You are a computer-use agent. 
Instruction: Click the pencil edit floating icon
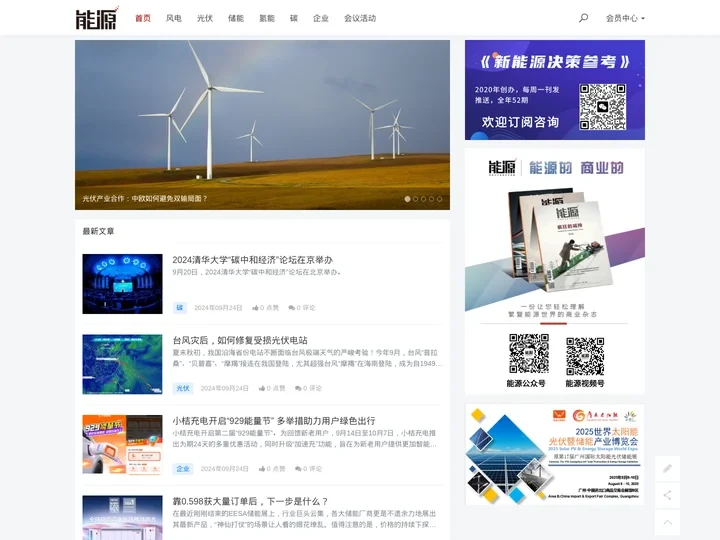click(x=667, y=468)
